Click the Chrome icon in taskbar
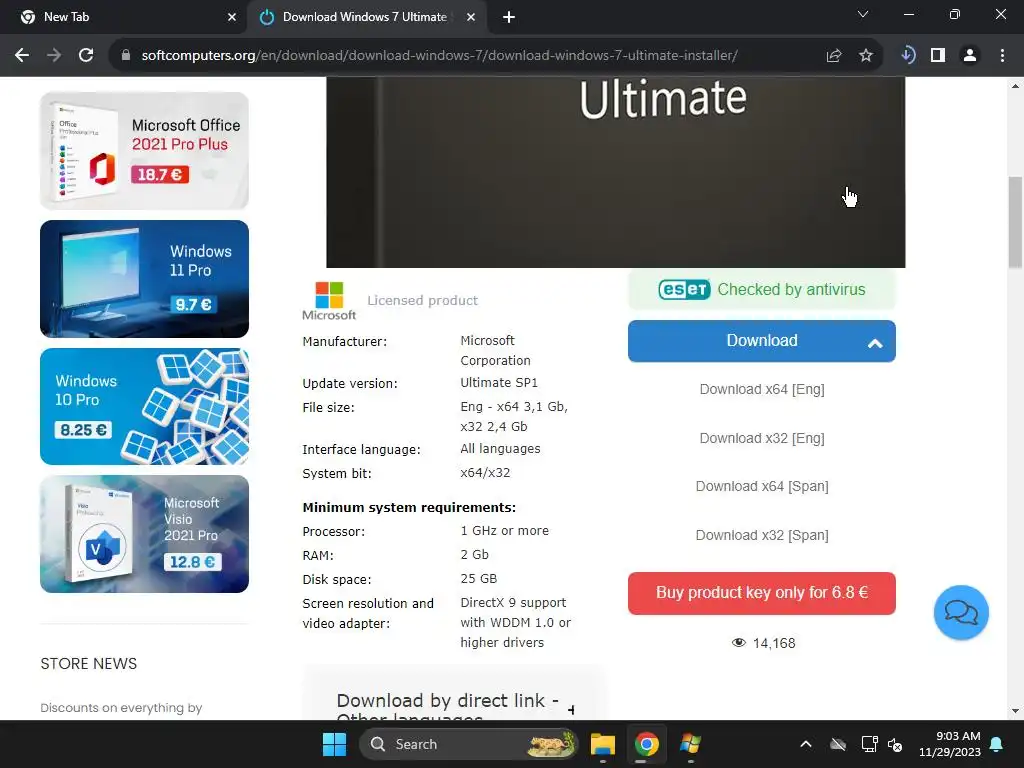 [646, 744]
